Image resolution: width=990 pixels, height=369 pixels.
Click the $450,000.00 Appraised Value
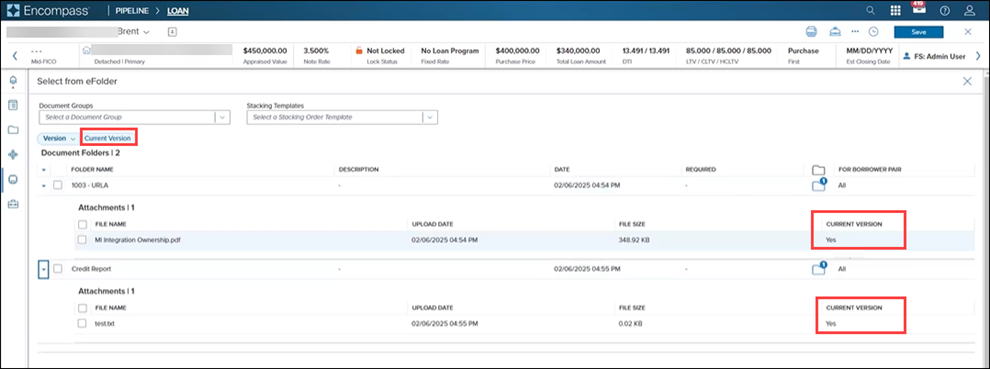265,51
